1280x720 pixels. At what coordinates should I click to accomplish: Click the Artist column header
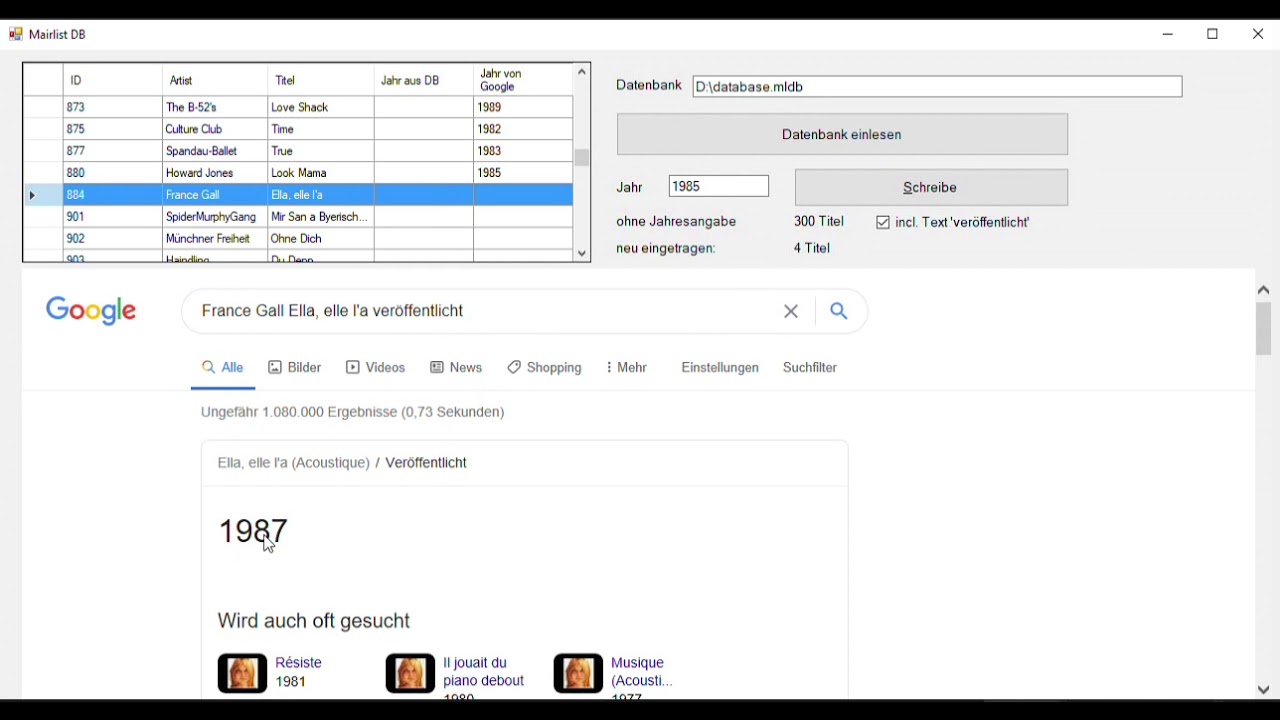215,81
